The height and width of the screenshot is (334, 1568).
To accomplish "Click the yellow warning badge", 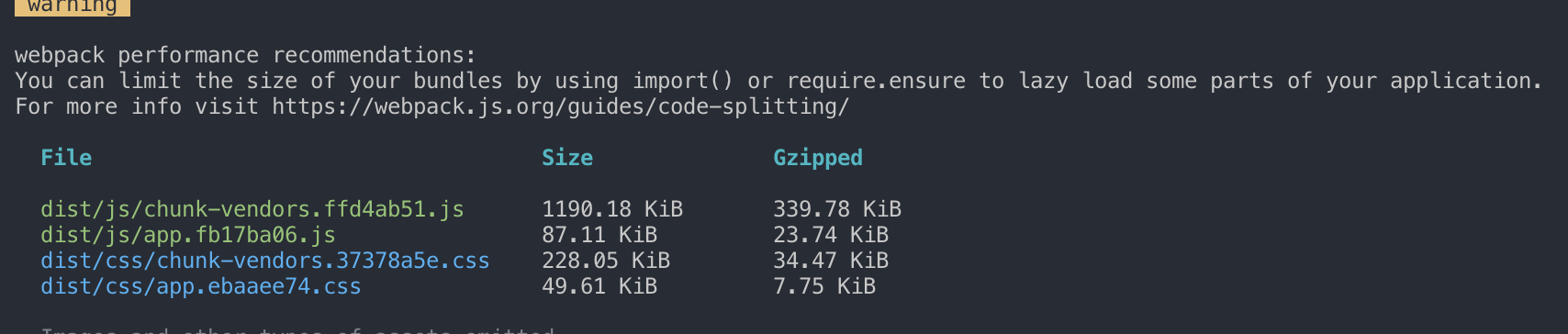I will tap(73, 7).
